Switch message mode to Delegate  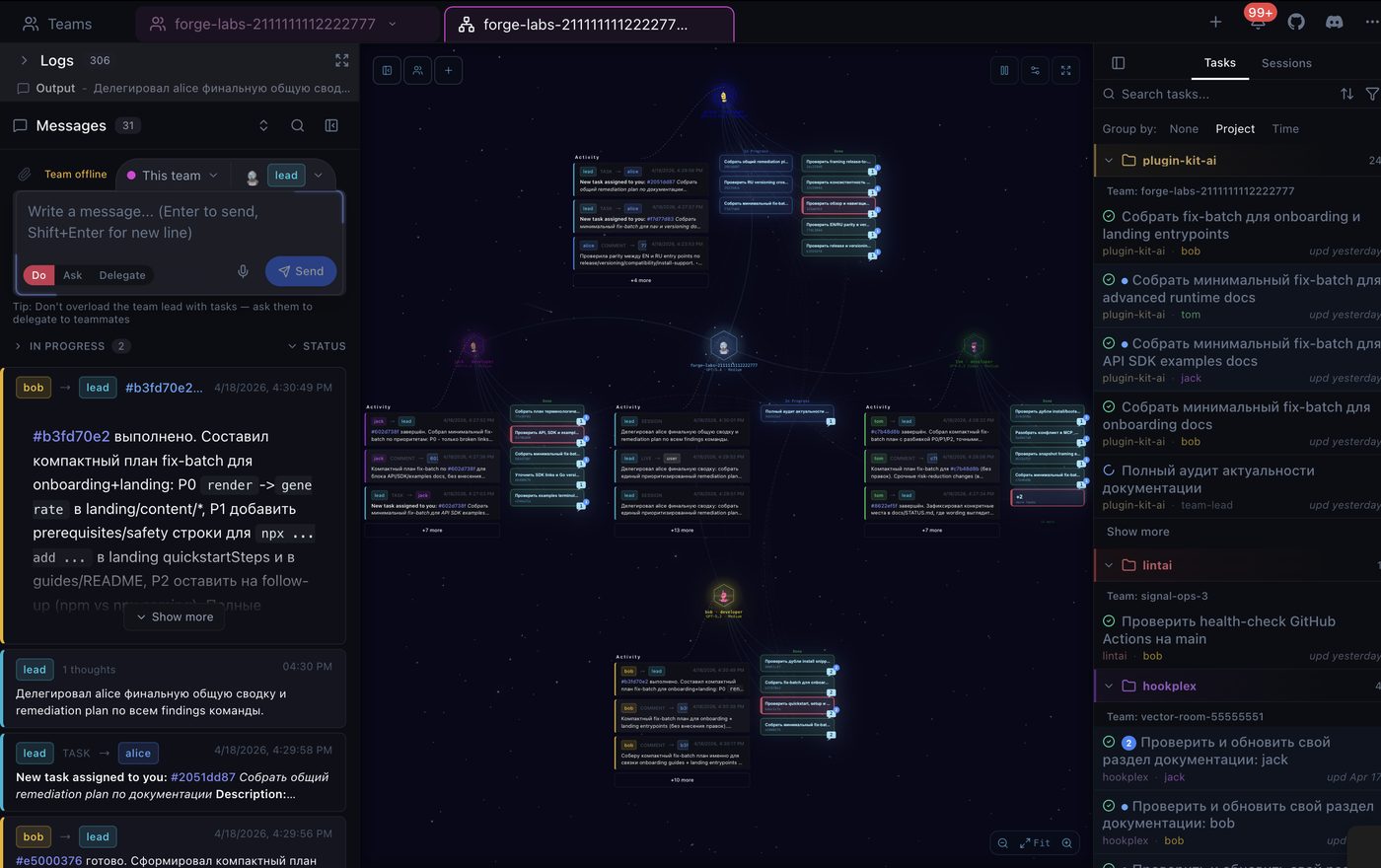[x=122, y=275]
